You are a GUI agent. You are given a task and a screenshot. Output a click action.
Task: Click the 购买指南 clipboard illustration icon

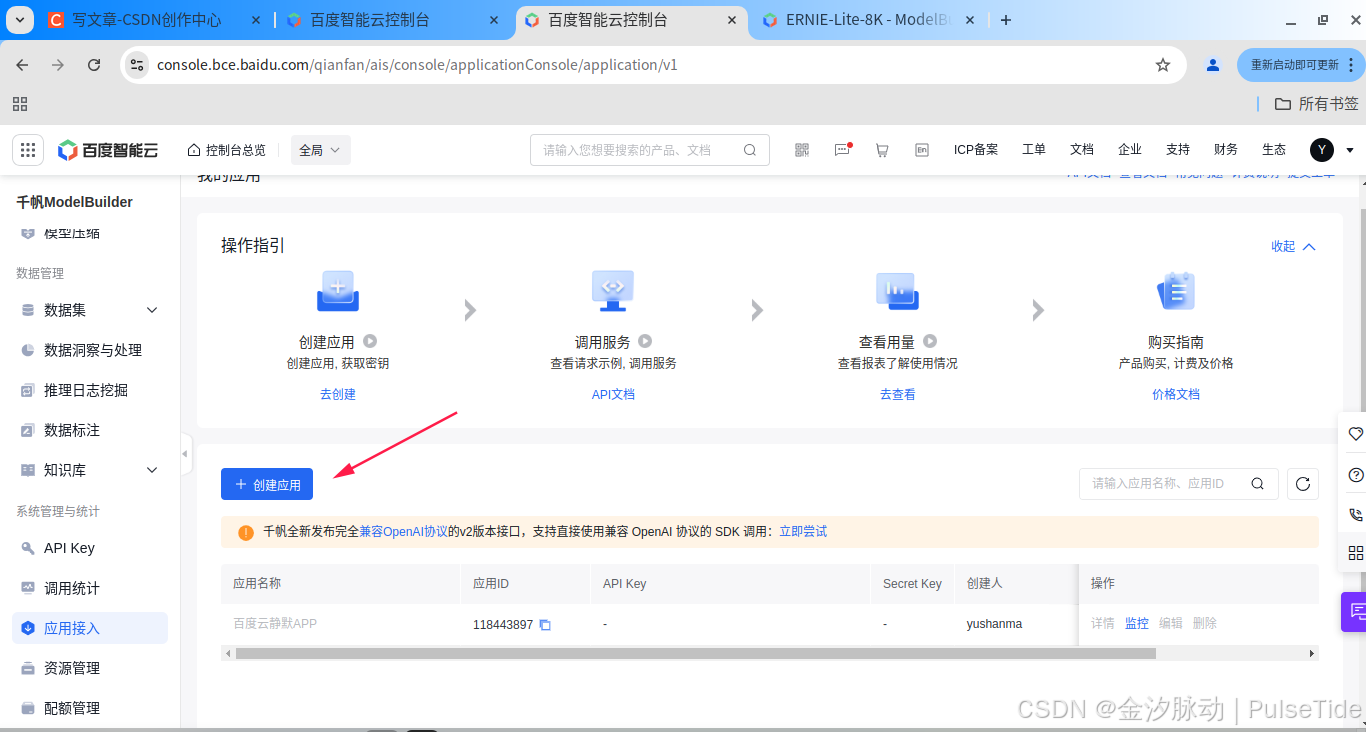(1176, 291)
